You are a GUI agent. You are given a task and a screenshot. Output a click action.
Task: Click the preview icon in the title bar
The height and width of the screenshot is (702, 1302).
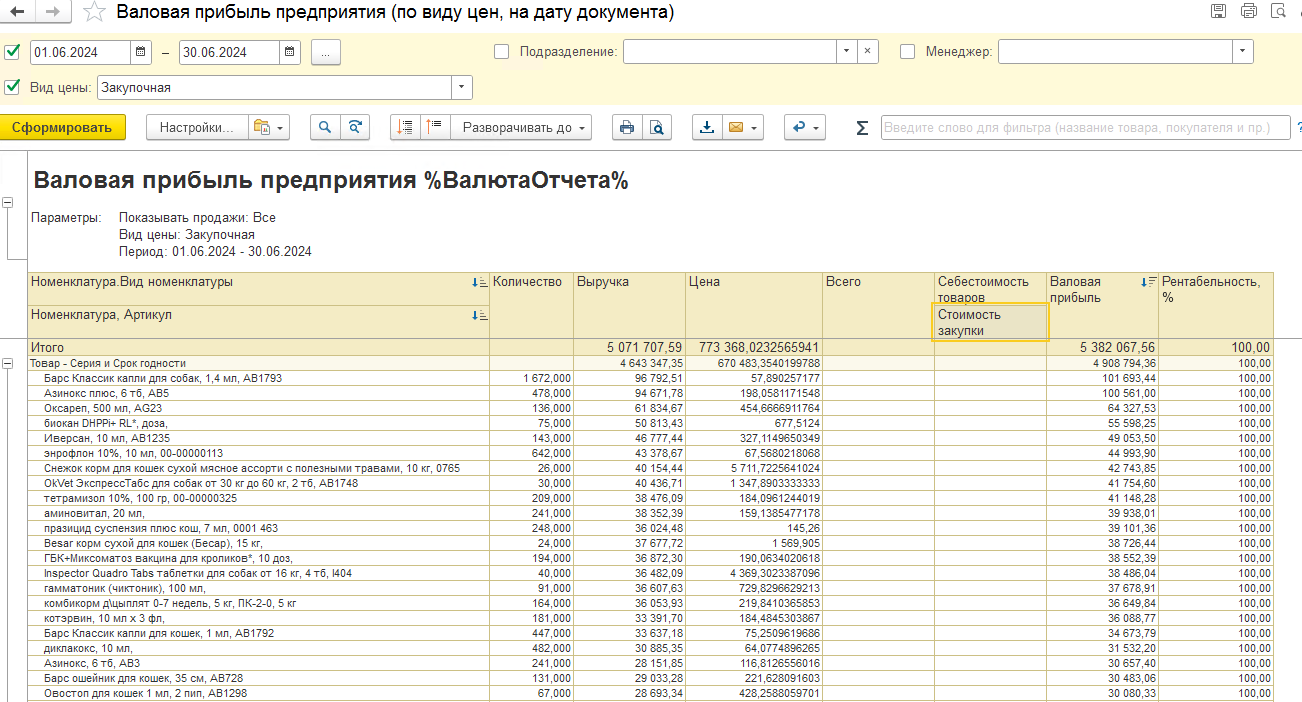click(1278, 12)
